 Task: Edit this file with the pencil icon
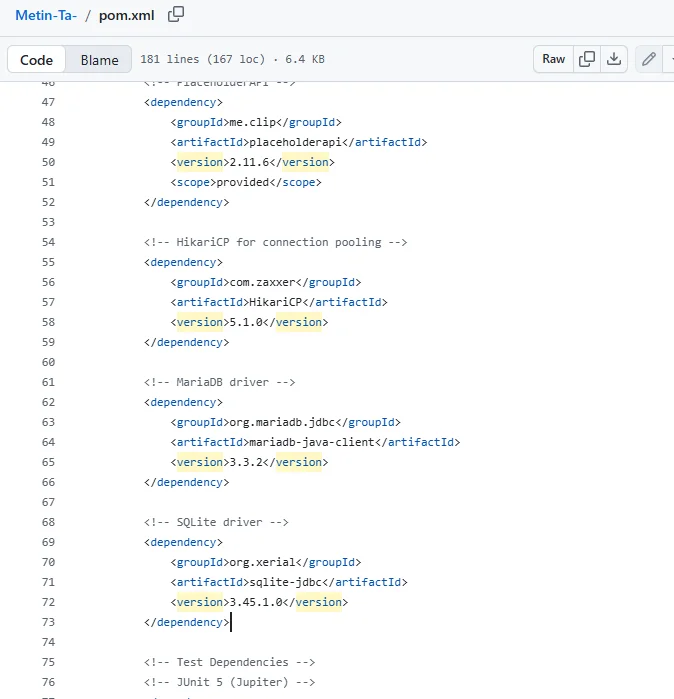pyautogui.click(x=649, y=59)
